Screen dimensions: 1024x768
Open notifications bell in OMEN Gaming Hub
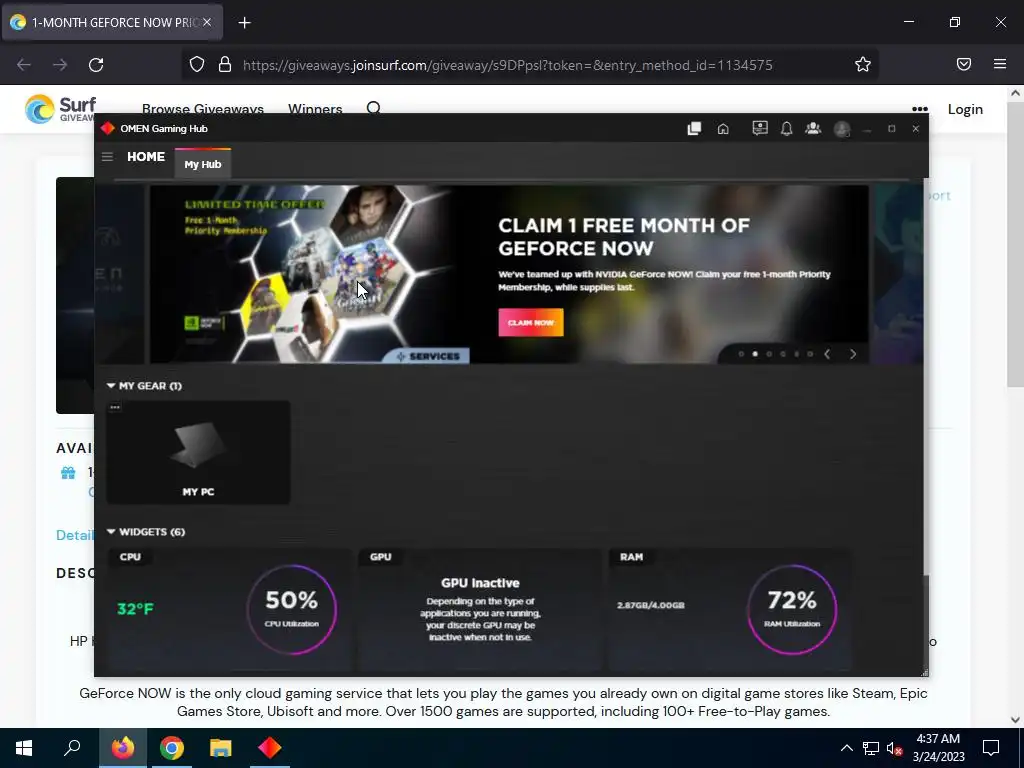[x=786, y=129]
